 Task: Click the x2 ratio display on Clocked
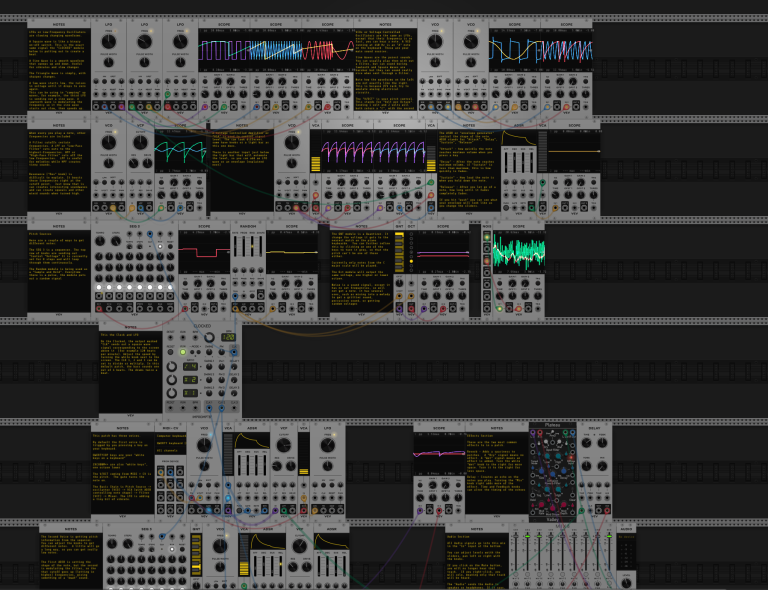coord(191,379)
